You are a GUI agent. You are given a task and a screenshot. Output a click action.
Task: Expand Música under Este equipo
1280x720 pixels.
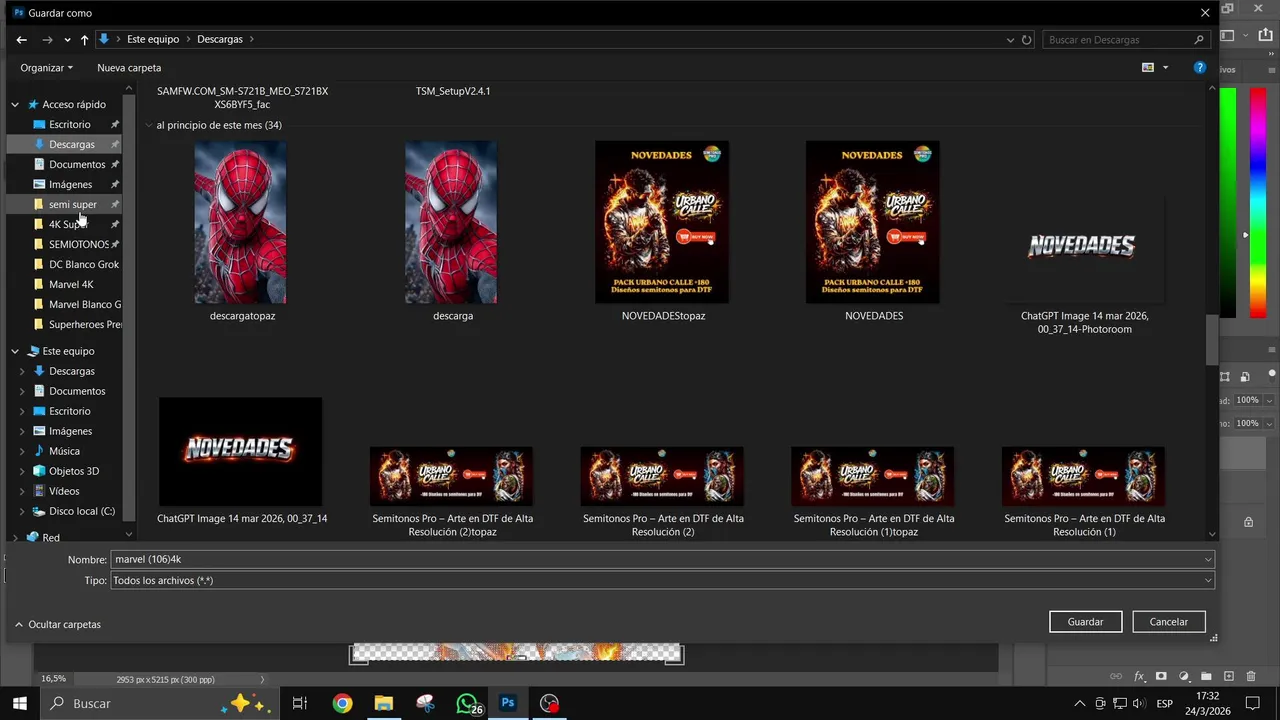pos(22,451)
